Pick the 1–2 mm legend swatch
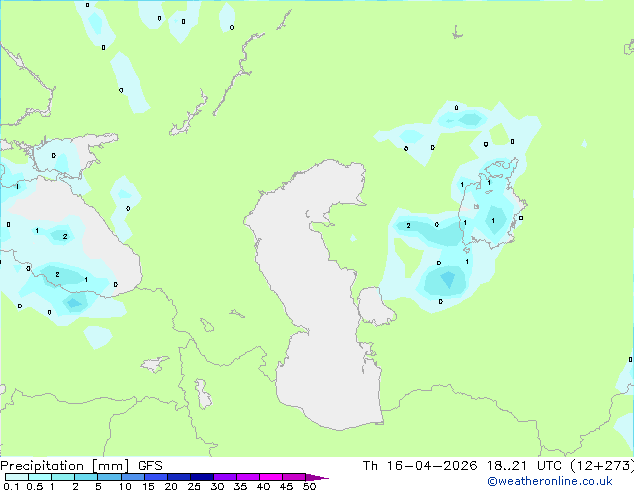 pyautogui.click(x=63, y=477)
